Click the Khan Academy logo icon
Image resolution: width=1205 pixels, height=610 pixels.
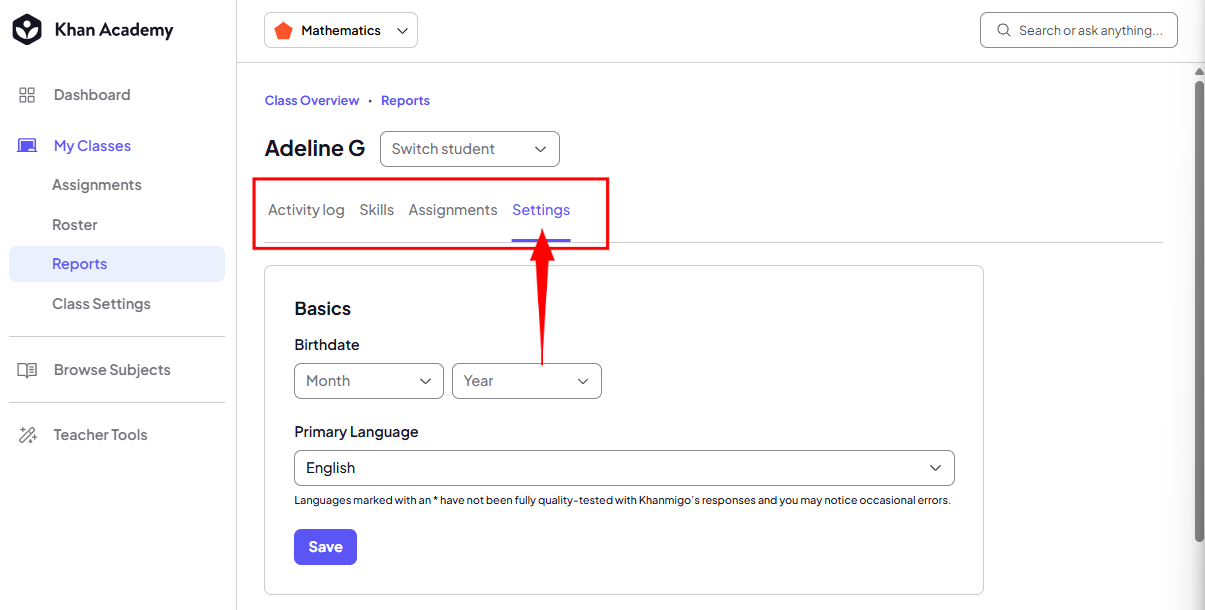(x=27, y=30)
